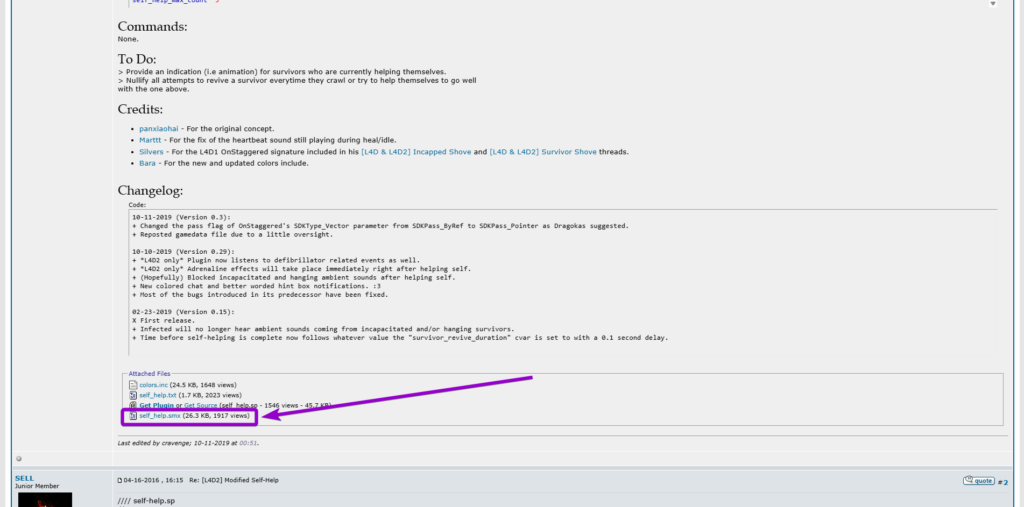
Task: Open panxiaohai's profile link in Credits
Action: [159, 129]
